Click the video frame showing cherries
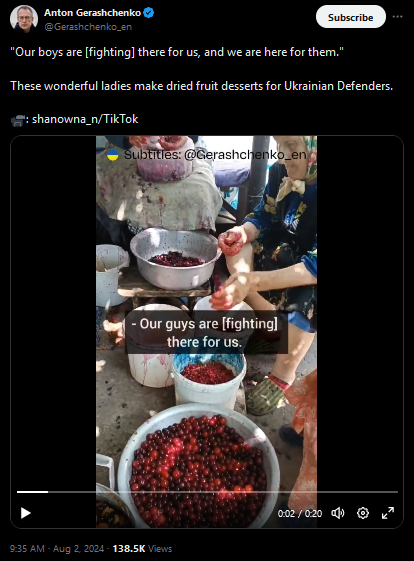 [x=206, y=331]
